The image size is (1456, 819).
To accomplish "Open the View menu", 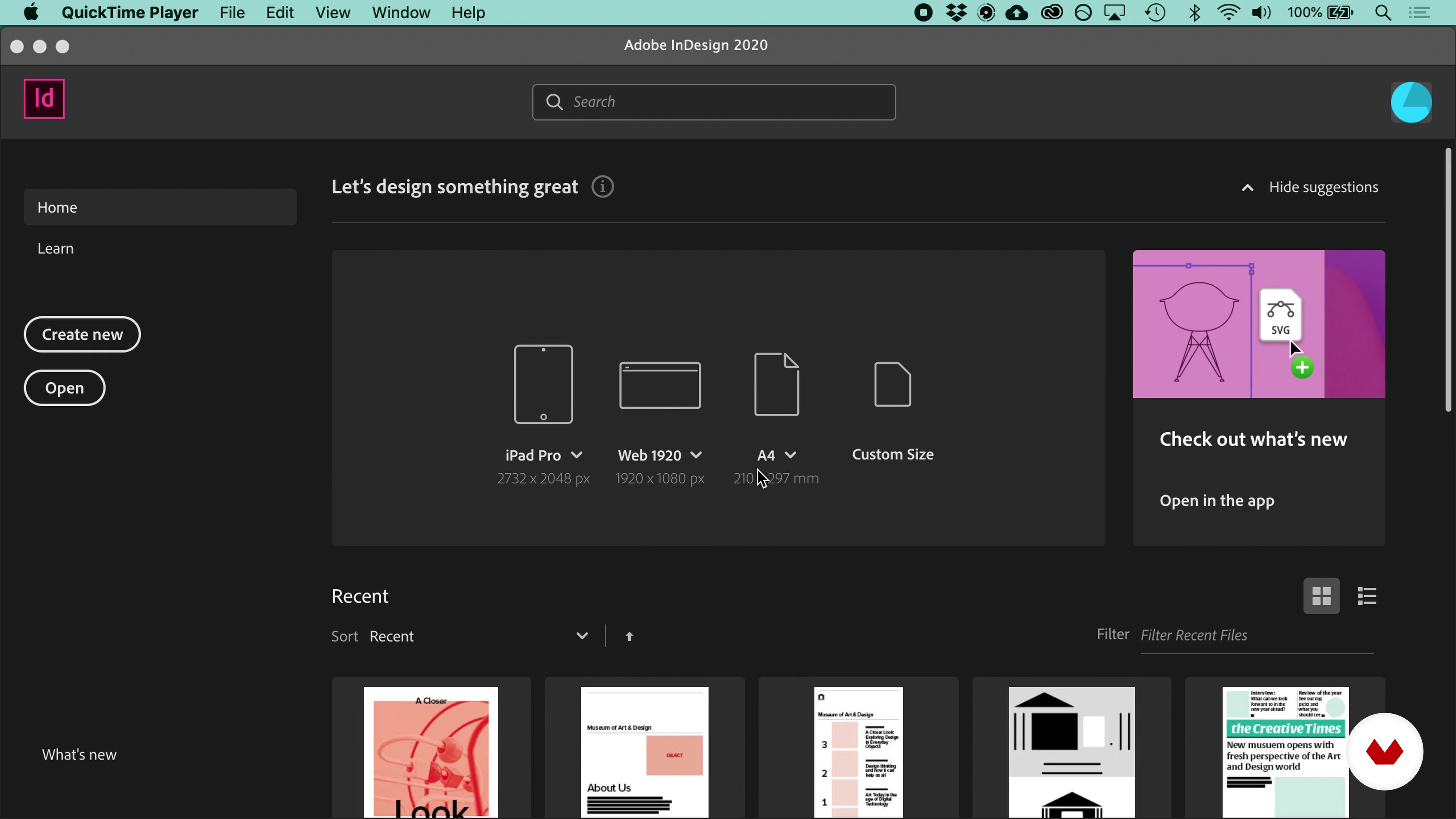I will pos(333,13).
